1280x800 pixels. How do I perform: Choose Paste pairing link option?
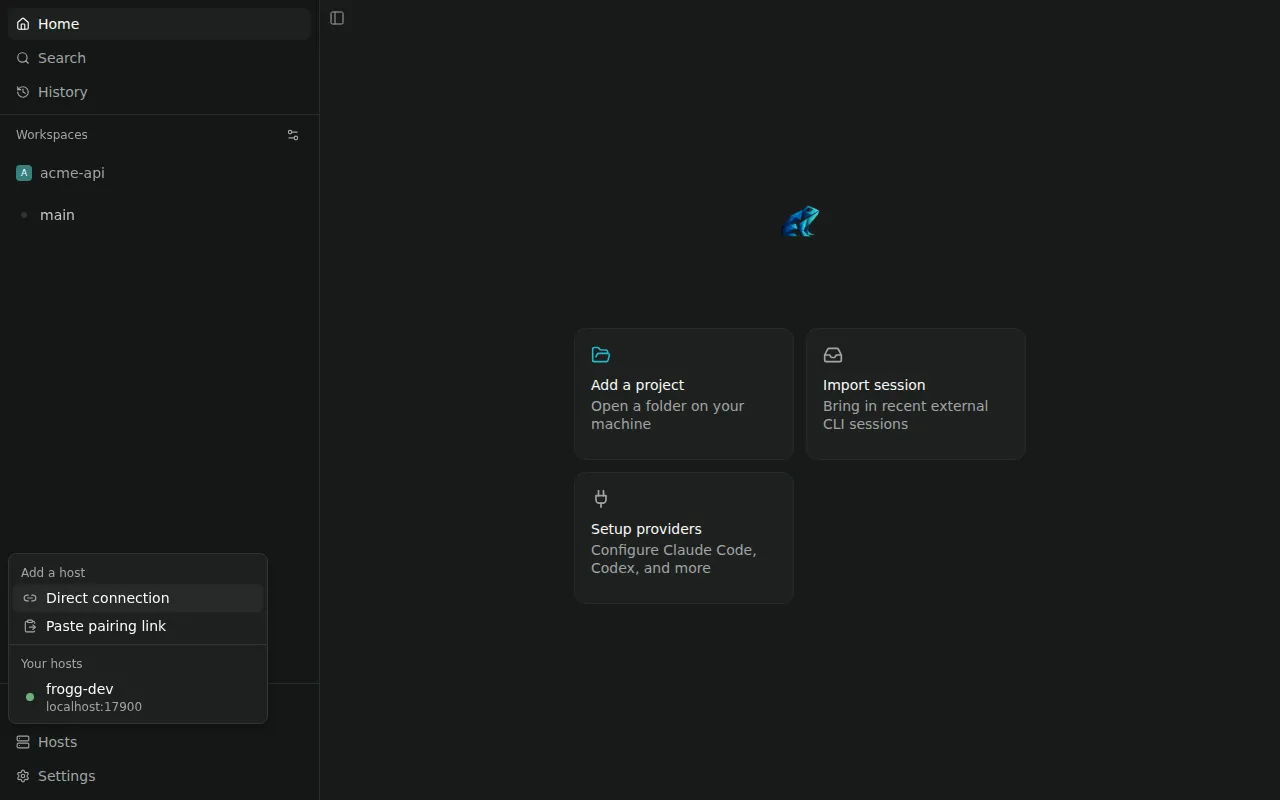tap(138, 626)
